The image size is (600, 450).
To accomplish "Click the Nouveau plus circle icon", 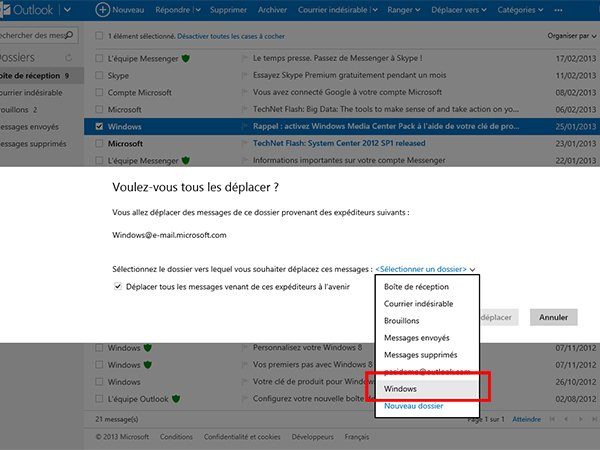I will [x=103, y=10].
